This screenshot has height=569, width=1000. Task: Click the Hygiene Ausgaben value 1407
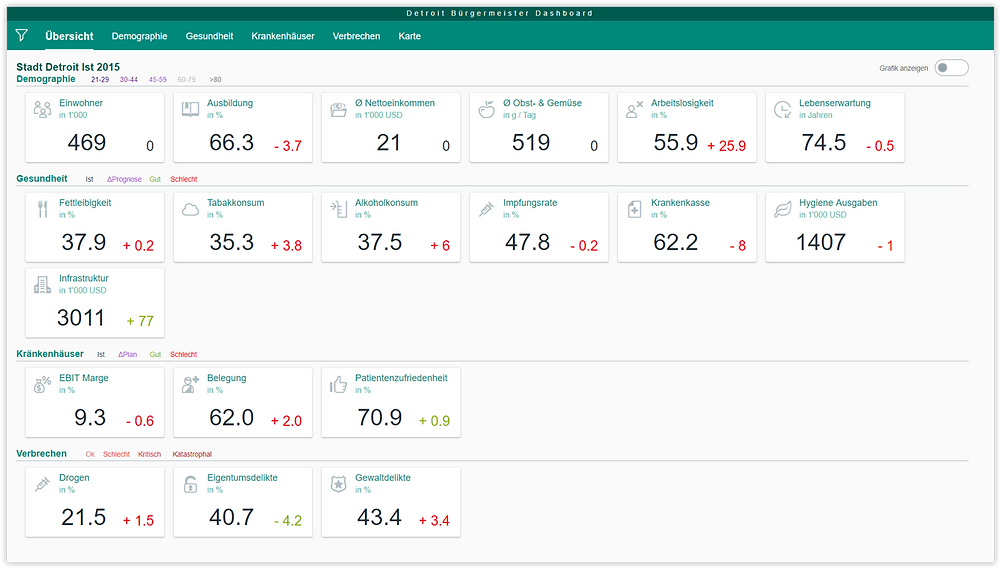(x=821, y=242)
